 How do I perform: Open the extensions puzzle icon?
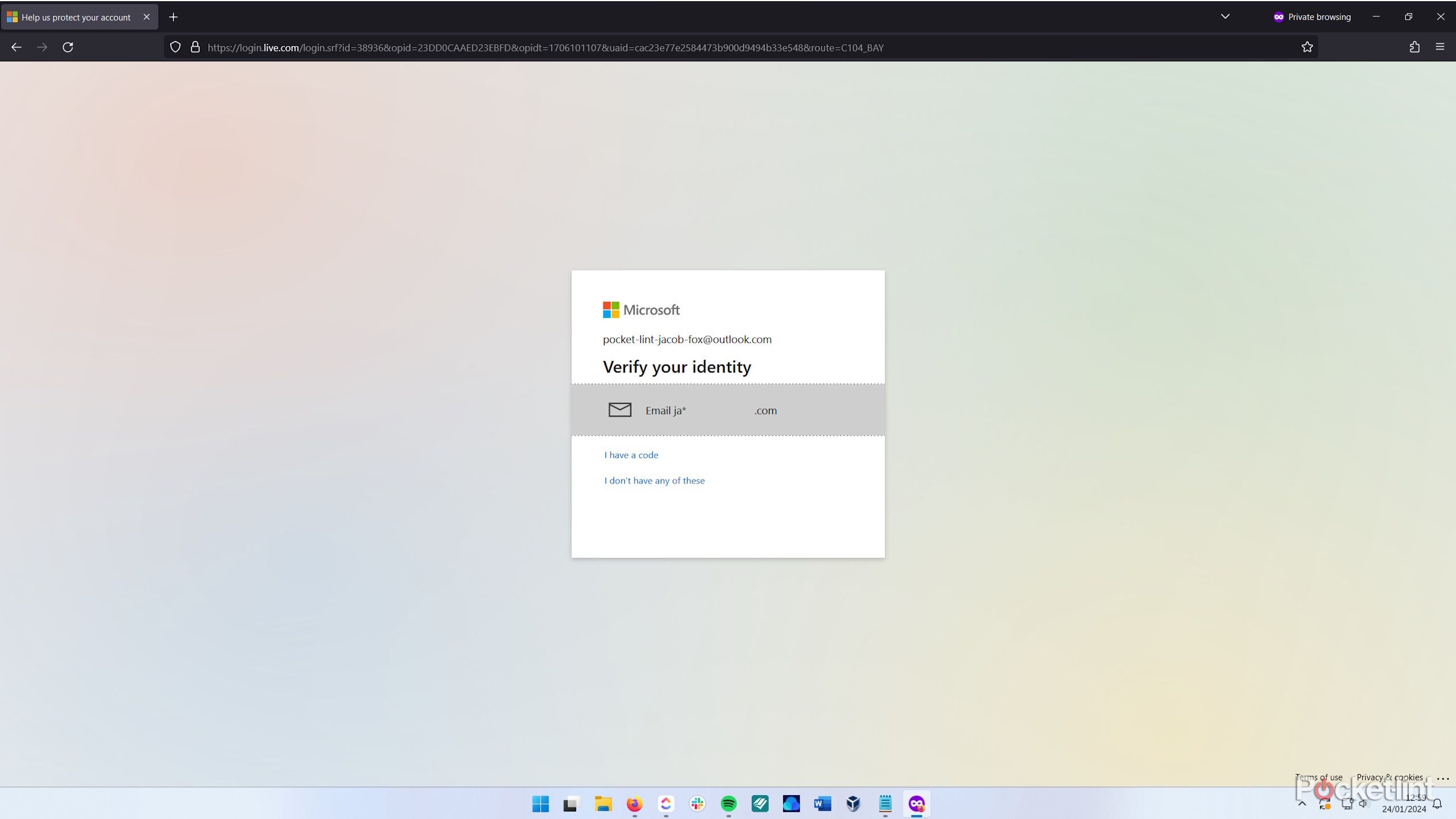1414,47
